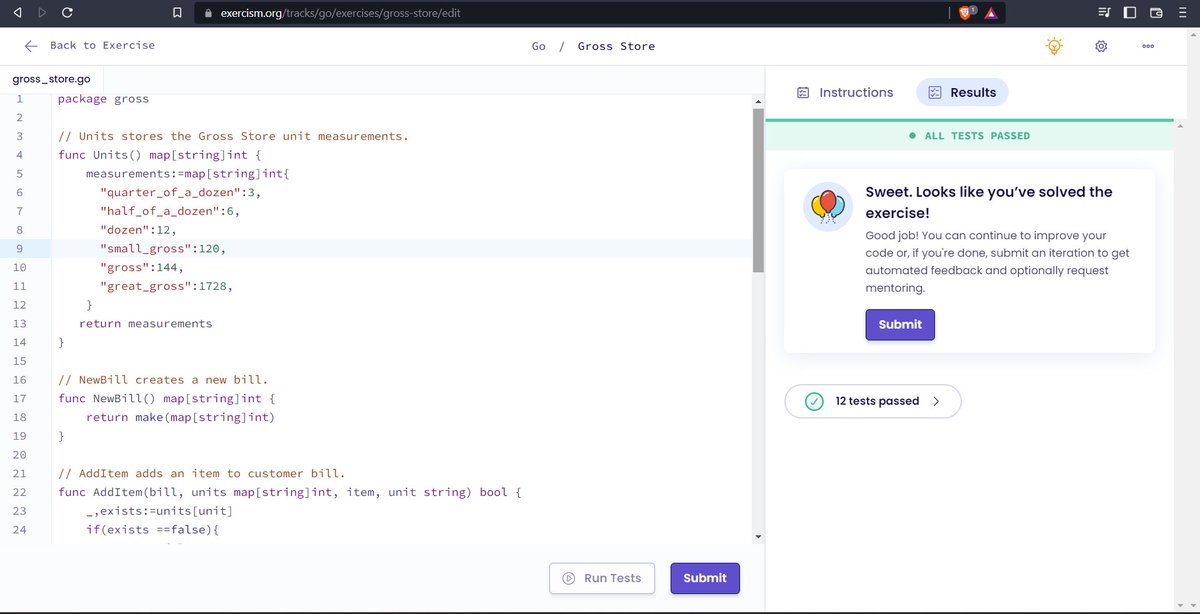Click the bookmark icon beside address bar

(177, 13)
